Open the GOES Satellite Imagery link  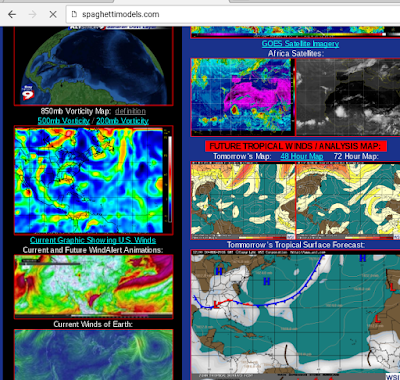point(300,44)
